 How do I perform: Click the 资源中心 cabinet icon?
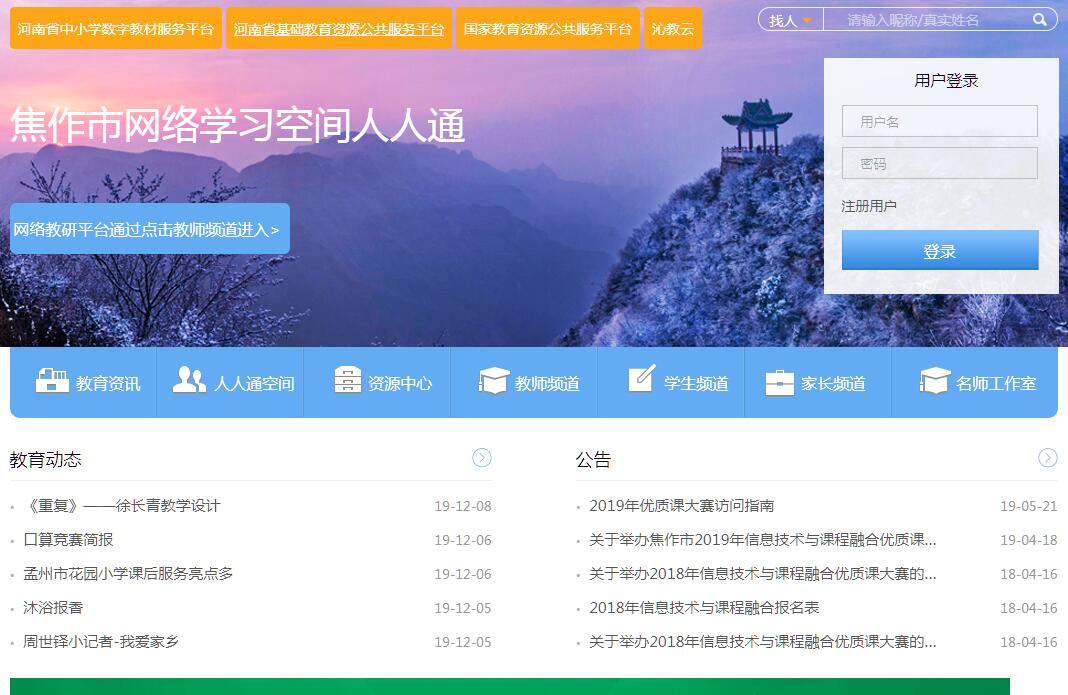click(347, 381)
